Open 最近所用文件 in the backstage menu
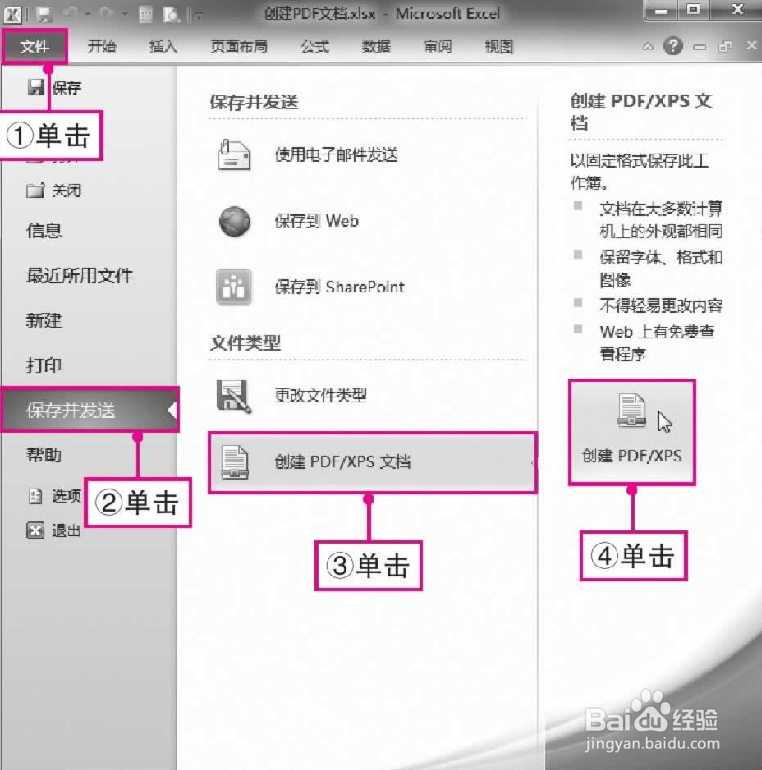Viewport: 762px width, 770px height. 80,275
